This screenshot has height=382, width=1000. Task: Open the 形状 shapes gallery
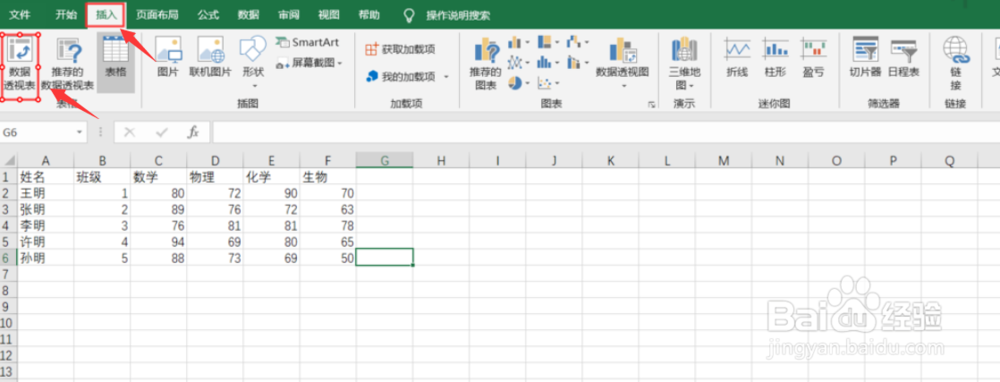(x=253, y=61)
